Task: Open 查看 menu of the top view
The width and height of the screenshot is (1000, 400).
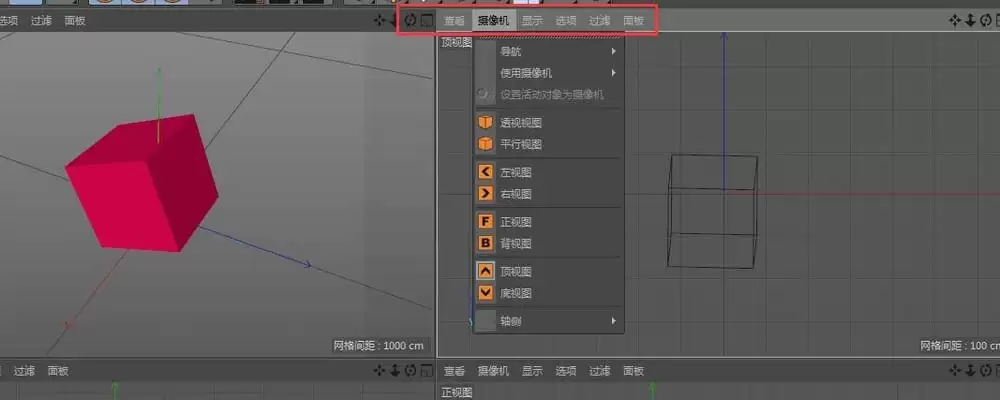Action: pyautogui.click(x=455, y=20)
